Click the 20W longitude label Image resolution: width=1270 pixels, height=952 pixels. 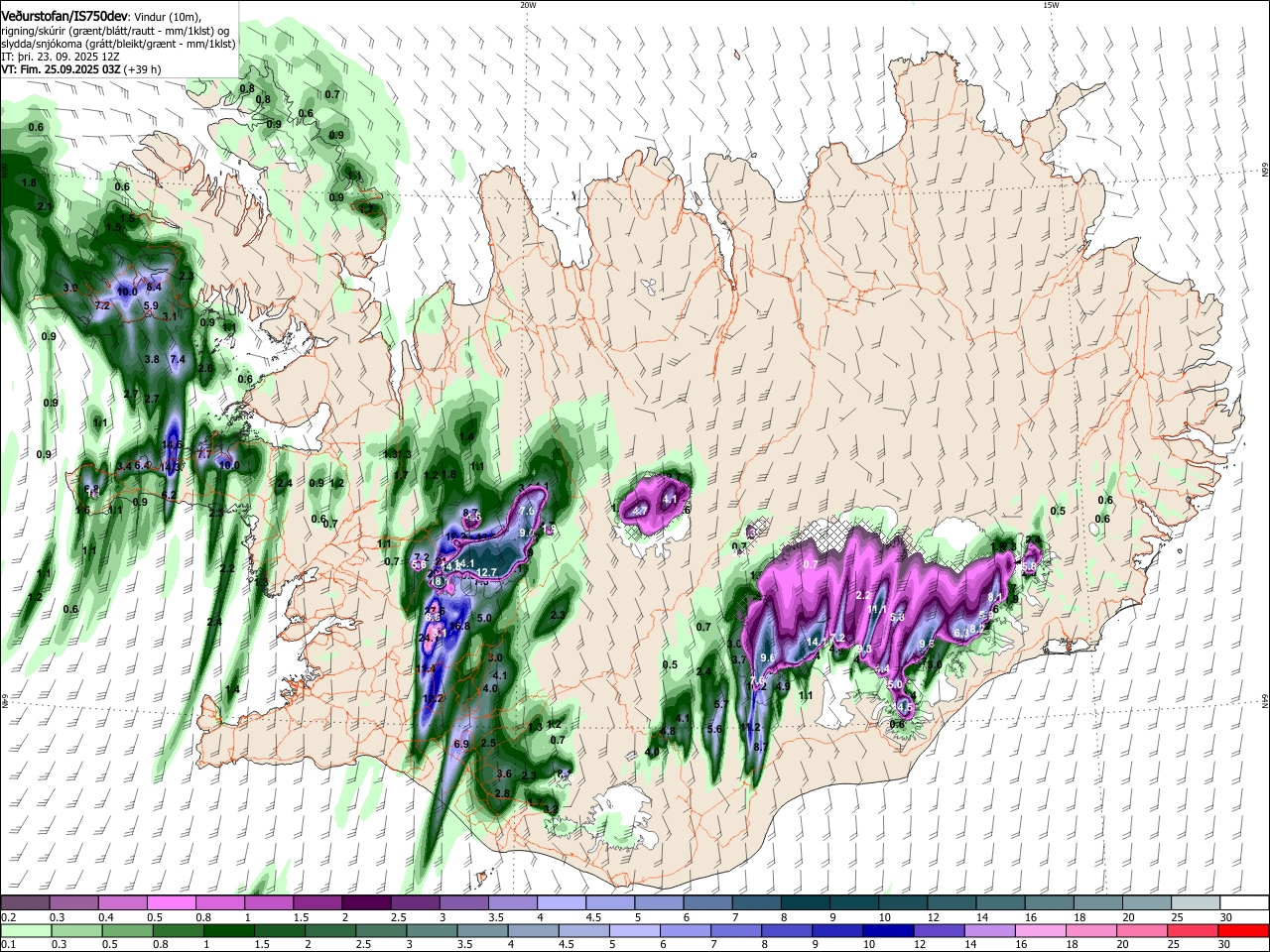528,5
